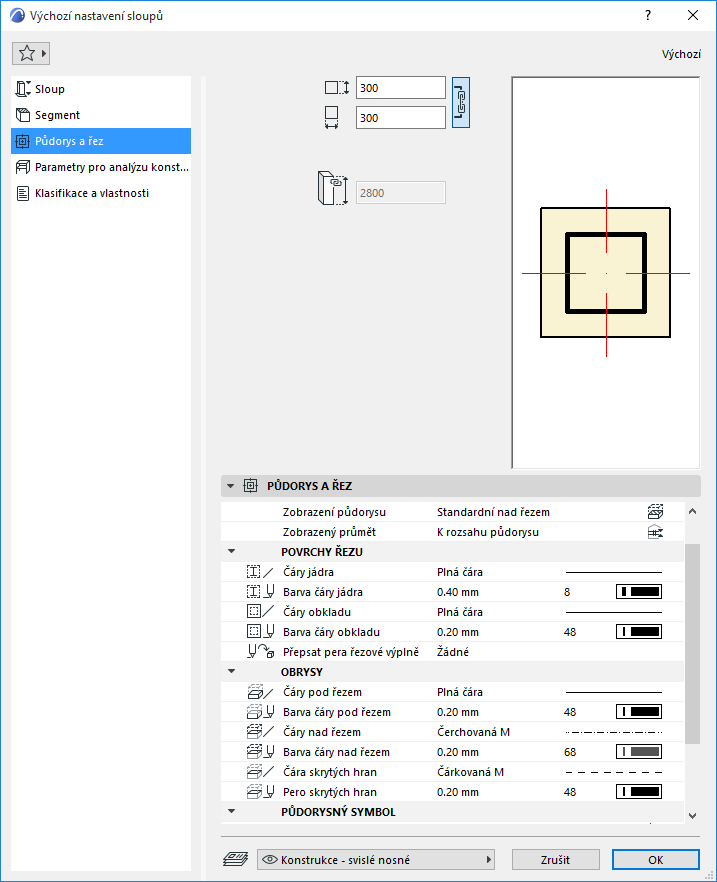Click the Zobrazený průmět icon at row end
Image resolution: width=717 pixels, height=882 pixels.
[x=655, y=532]
